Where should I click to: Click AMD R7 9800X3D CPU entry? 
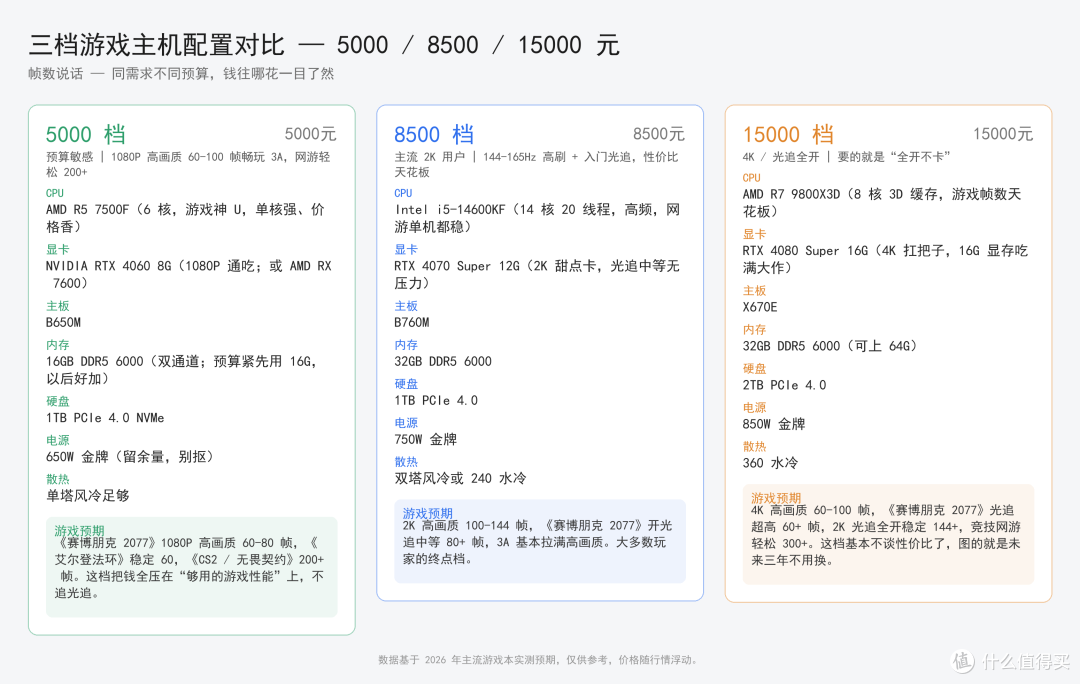[882, 203]
